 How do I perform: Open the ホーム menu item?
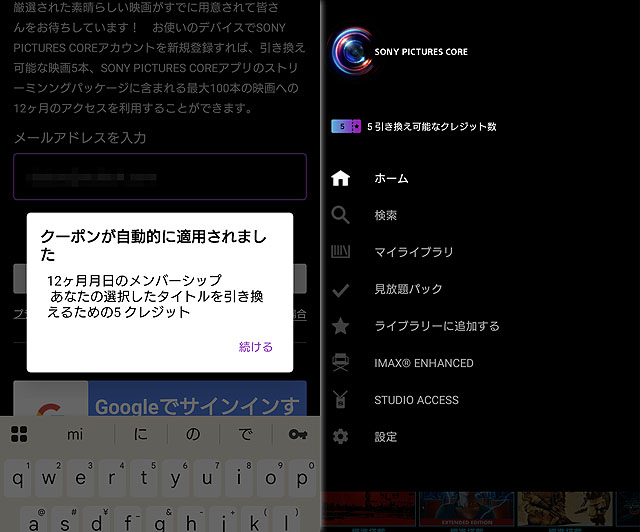click(391, 179)
